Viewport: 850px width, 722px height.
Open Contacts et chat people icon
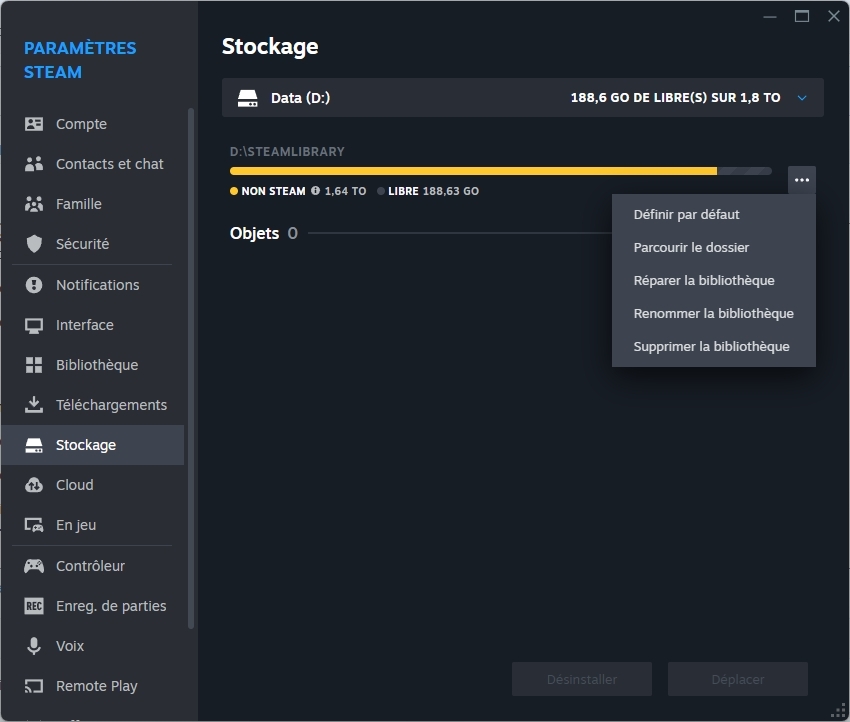pyautogui.click(x=34, y=164)
